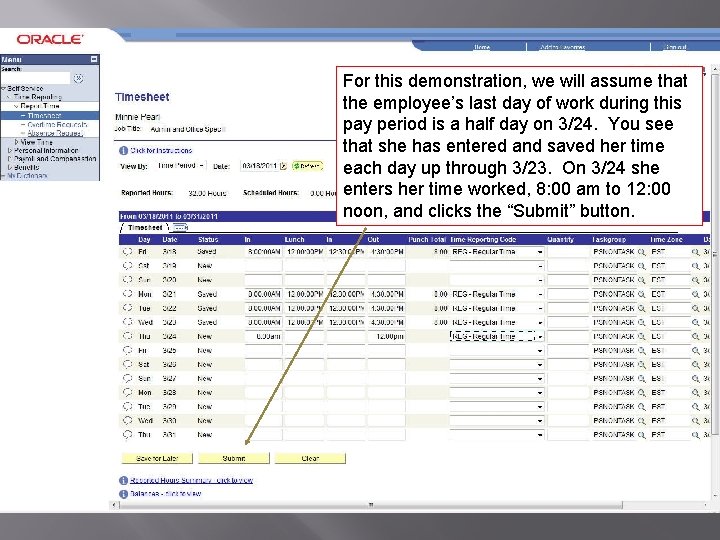Screen dimensions: 720x540
Task: Click the Sign out link in header
Action: click(x=675, y=47)
